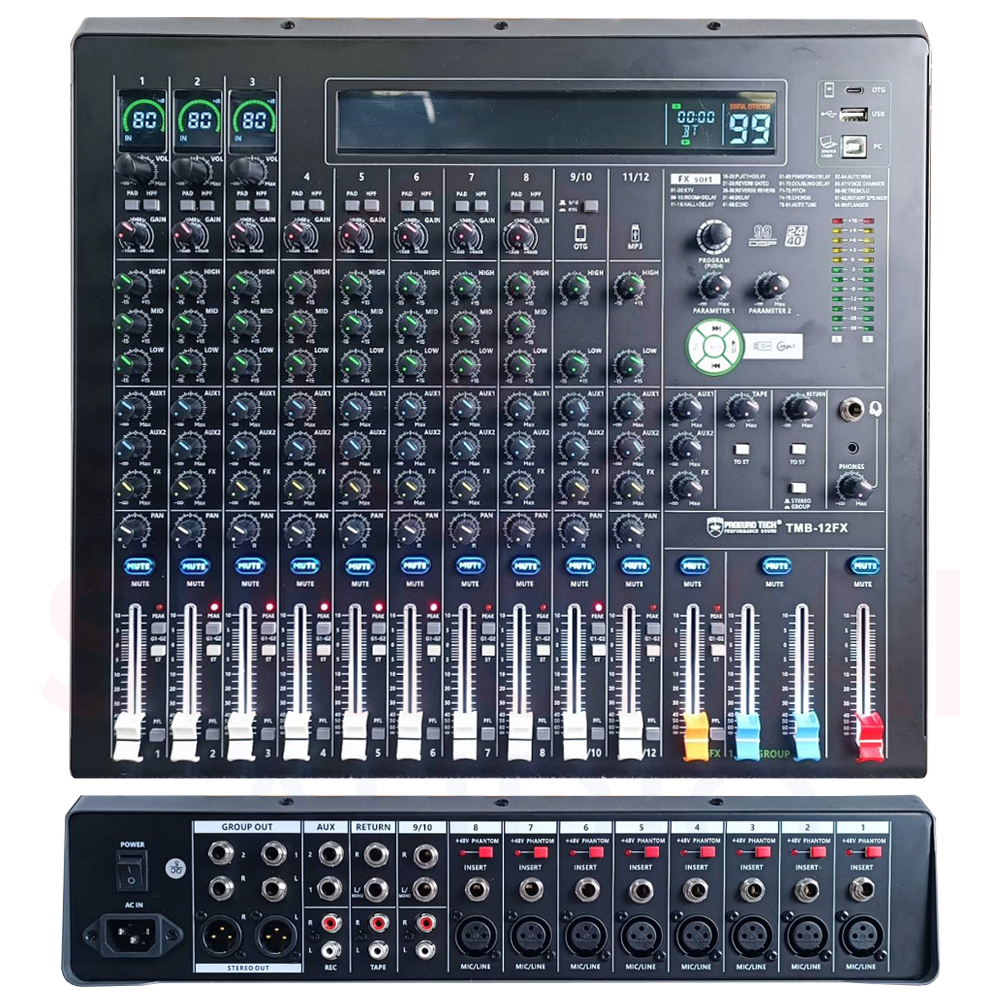The width and height of the screenshot is (1000, 1000).
Task: Click the previous-track button on the media pad
Action: [716, 365]
